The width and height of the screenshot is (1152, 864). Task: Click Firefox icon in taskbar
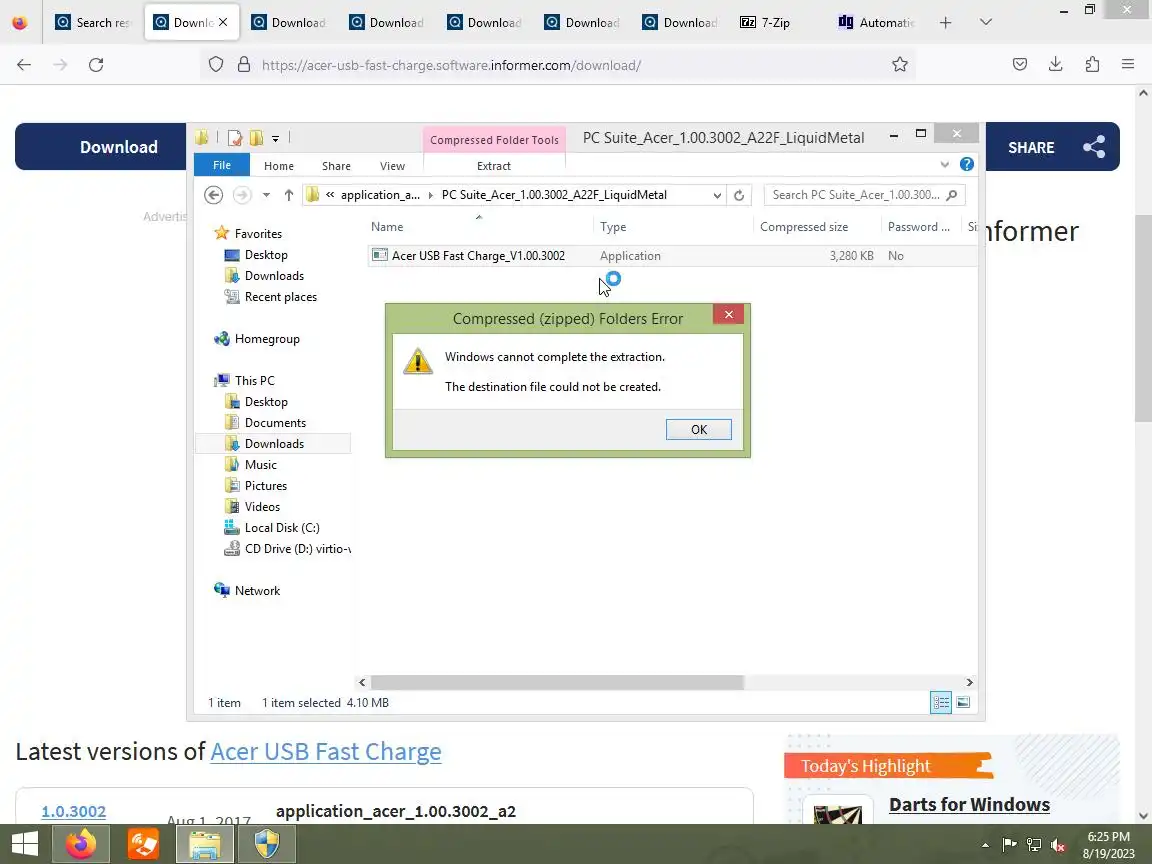81,843
